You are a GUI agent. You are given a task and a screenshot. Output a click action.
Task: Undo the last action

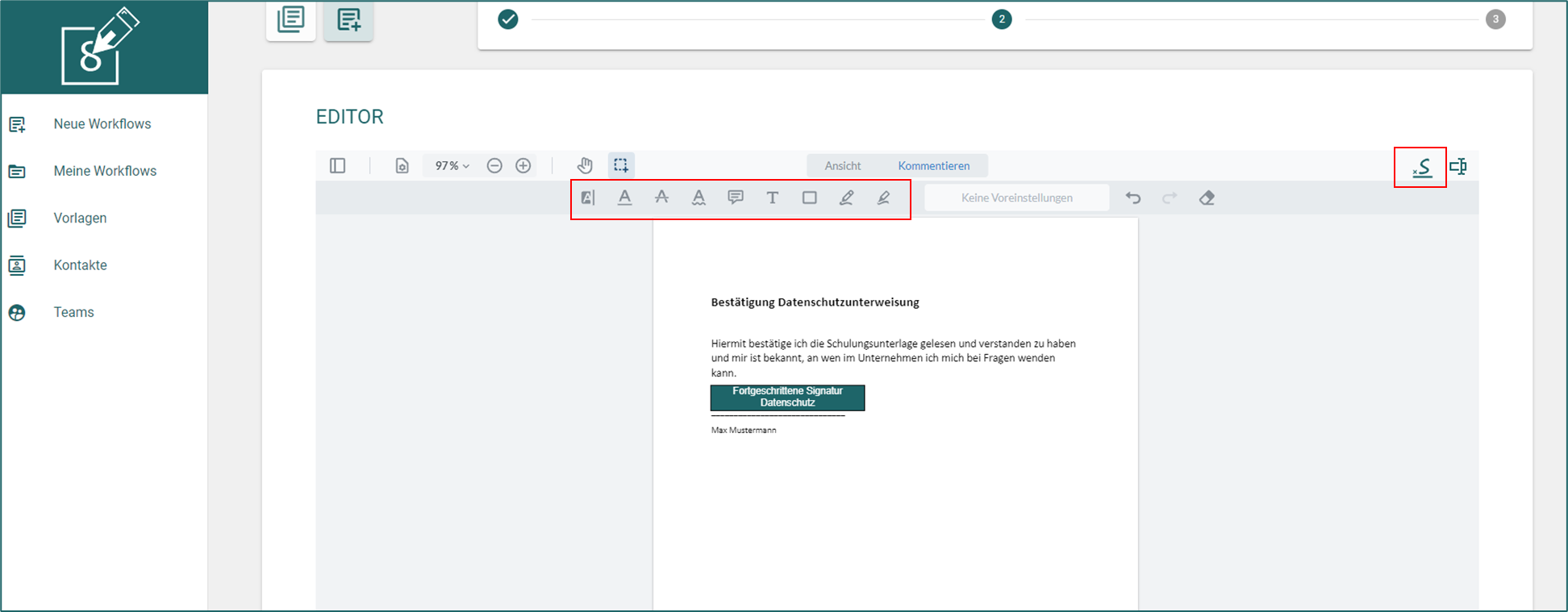coord(1133,198)
